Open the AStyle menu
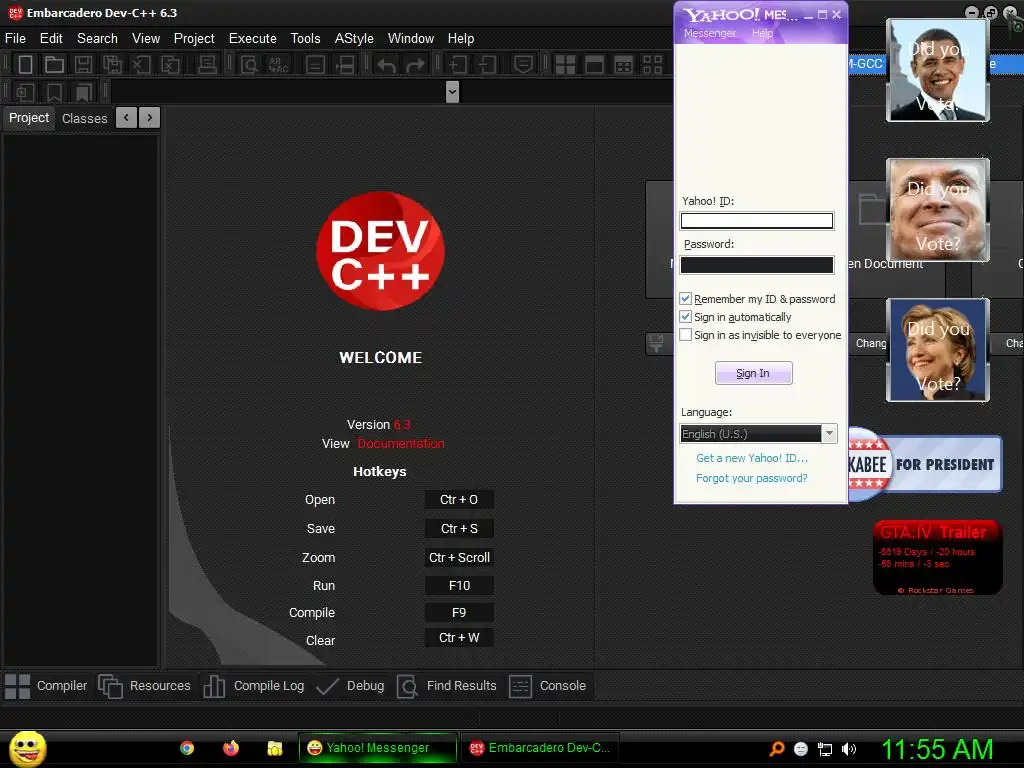1024x768 pixels. (x=354, y=39)
